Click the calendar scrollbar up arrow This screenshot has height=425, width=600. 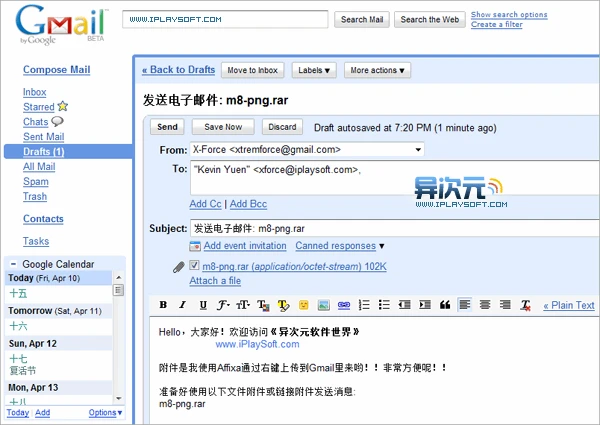tap(119, 277)
